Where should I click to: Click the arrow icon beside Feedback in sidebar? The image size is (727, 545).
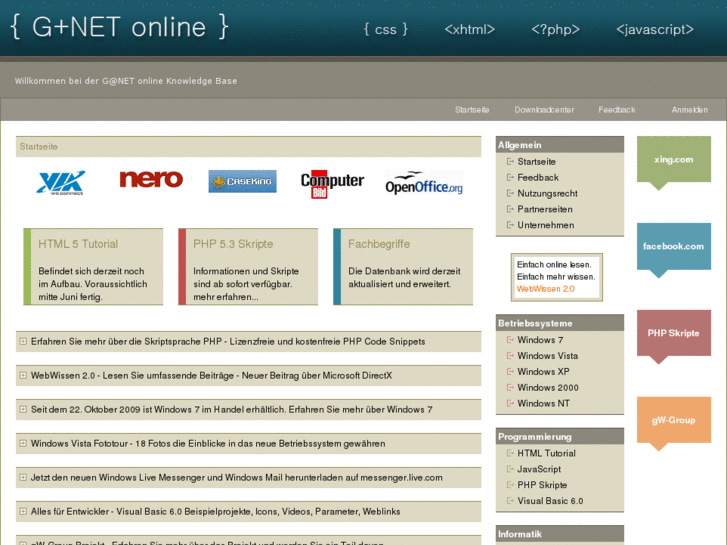point(510,177)
